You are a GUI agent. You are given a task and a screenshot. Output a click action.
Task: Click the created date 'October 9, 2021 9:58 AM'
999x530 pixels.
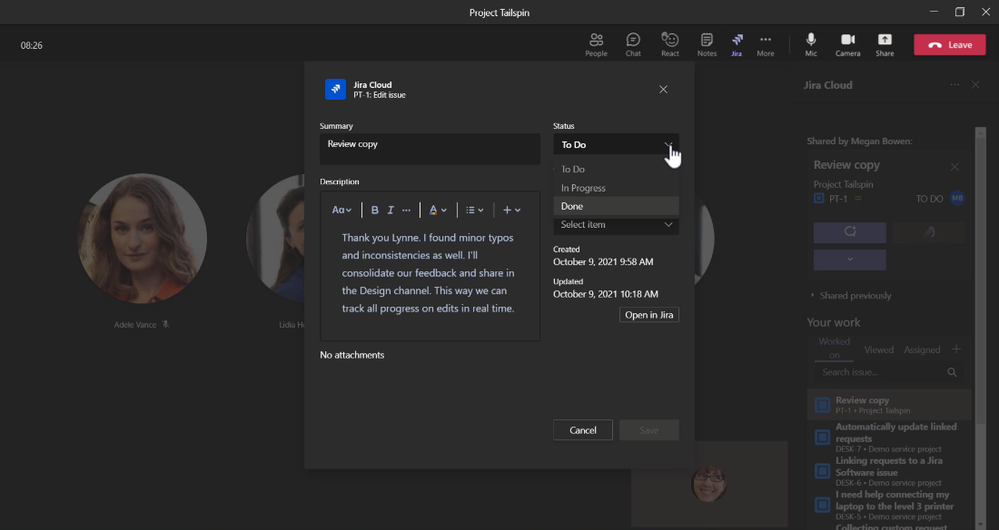(x=603, y=262)
